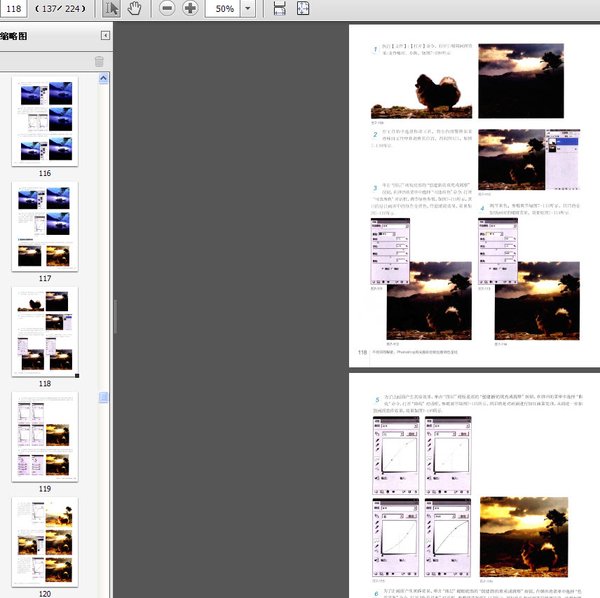Image resolution: width=600 pixels, height=598 pixels.
Task: Click the page number 118 on document page
Action: pyautogui.click(x=362, y=352)
